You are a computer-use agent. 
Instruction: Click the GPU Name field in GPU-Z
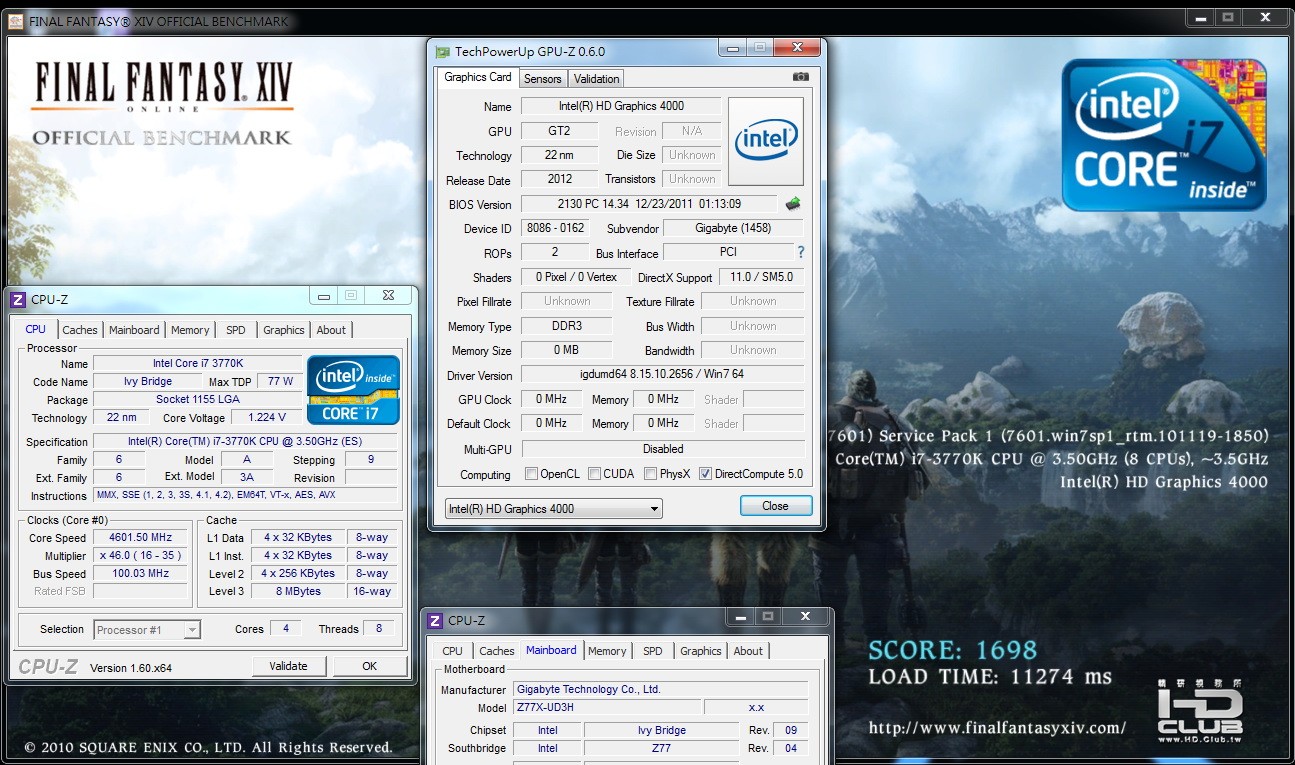tap(620, 106)
